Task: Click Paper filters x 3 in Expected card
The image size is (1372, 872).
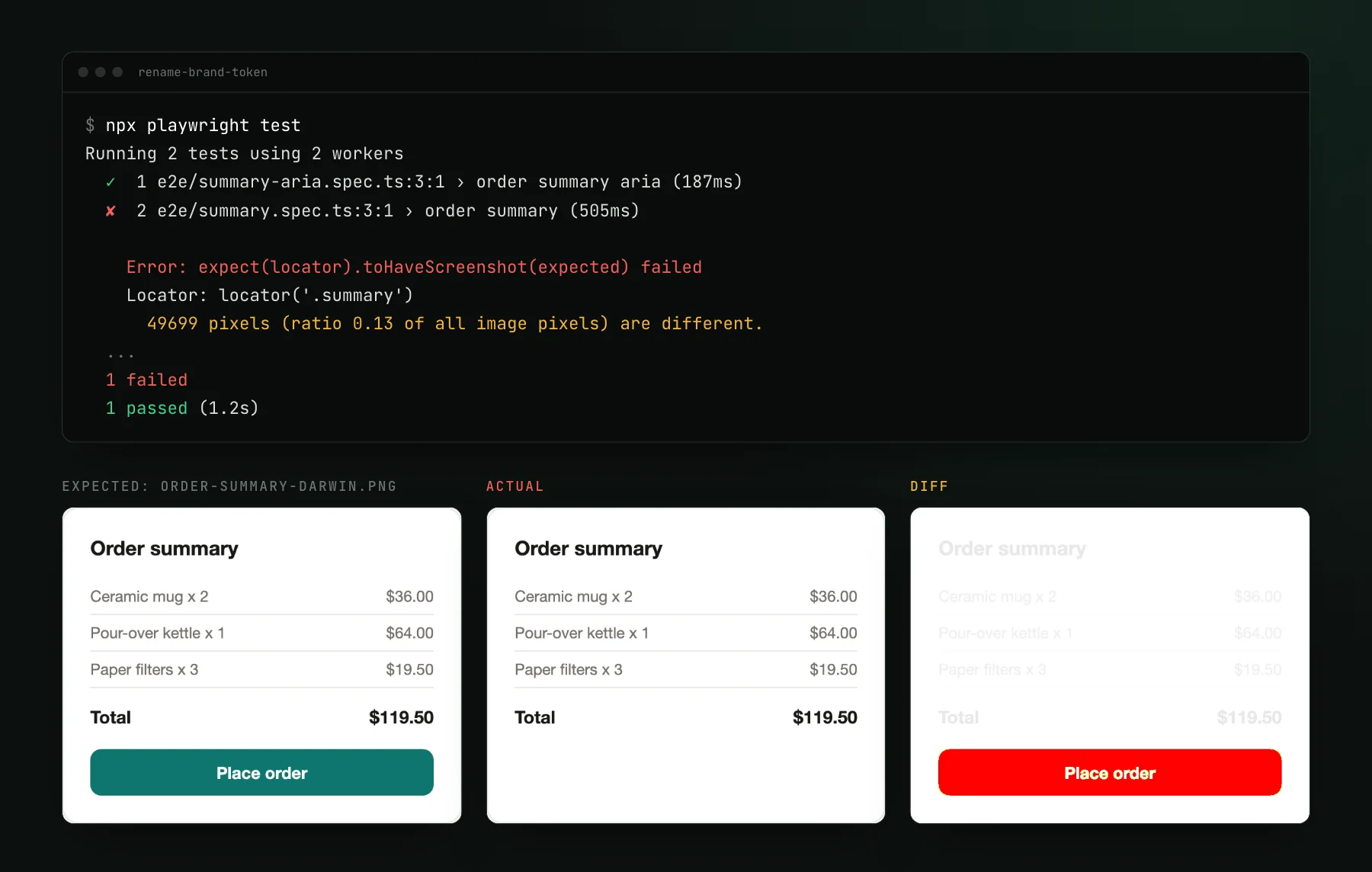Action: [x=144, y=670]
